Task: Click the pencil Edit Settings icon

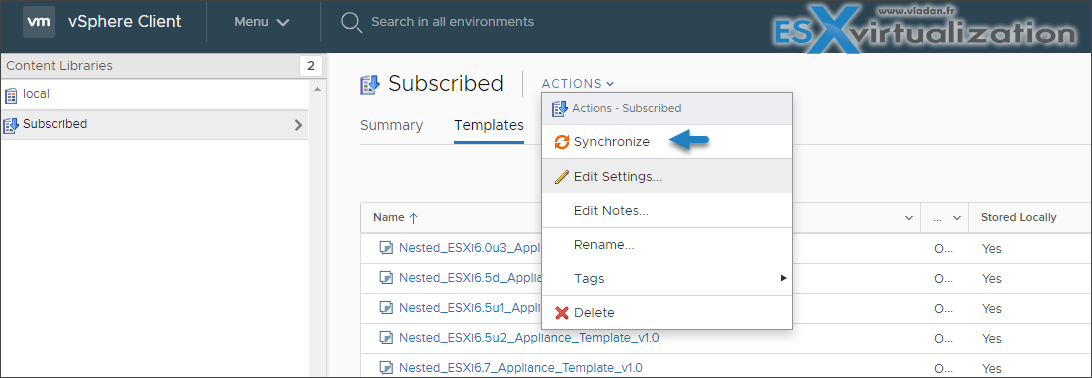Action: click(561, 177)
